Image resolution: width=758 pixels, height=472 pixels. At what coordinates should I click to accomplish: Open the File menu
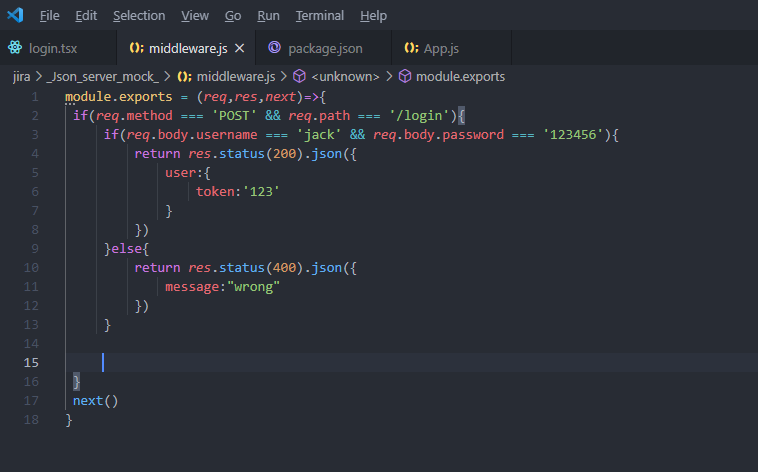[49, 16]
